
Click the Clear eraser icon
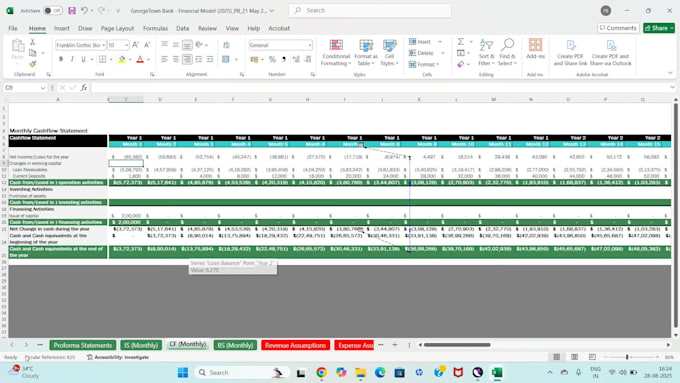(461, 64)
